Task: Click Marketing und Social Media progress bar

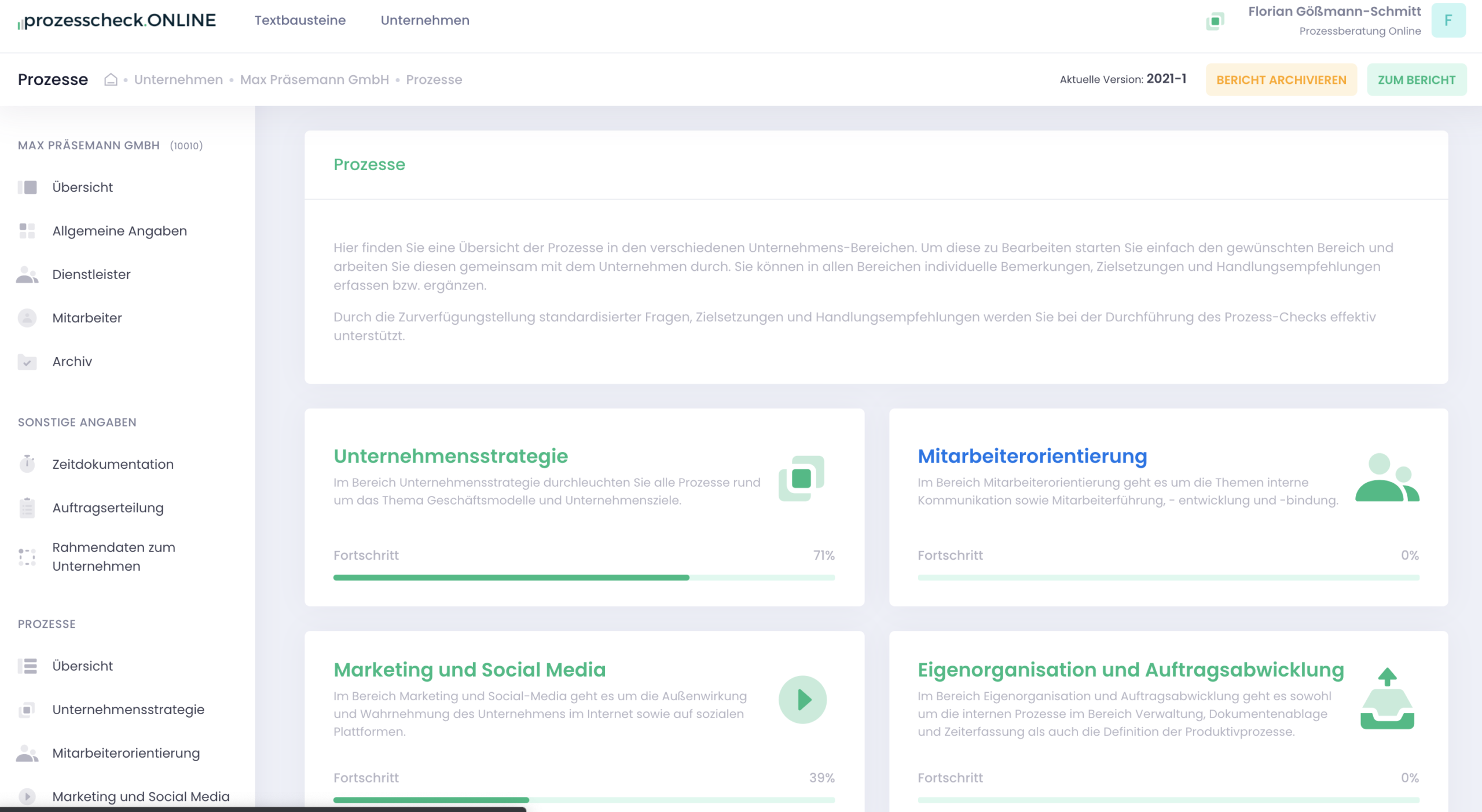Action: 584,800
